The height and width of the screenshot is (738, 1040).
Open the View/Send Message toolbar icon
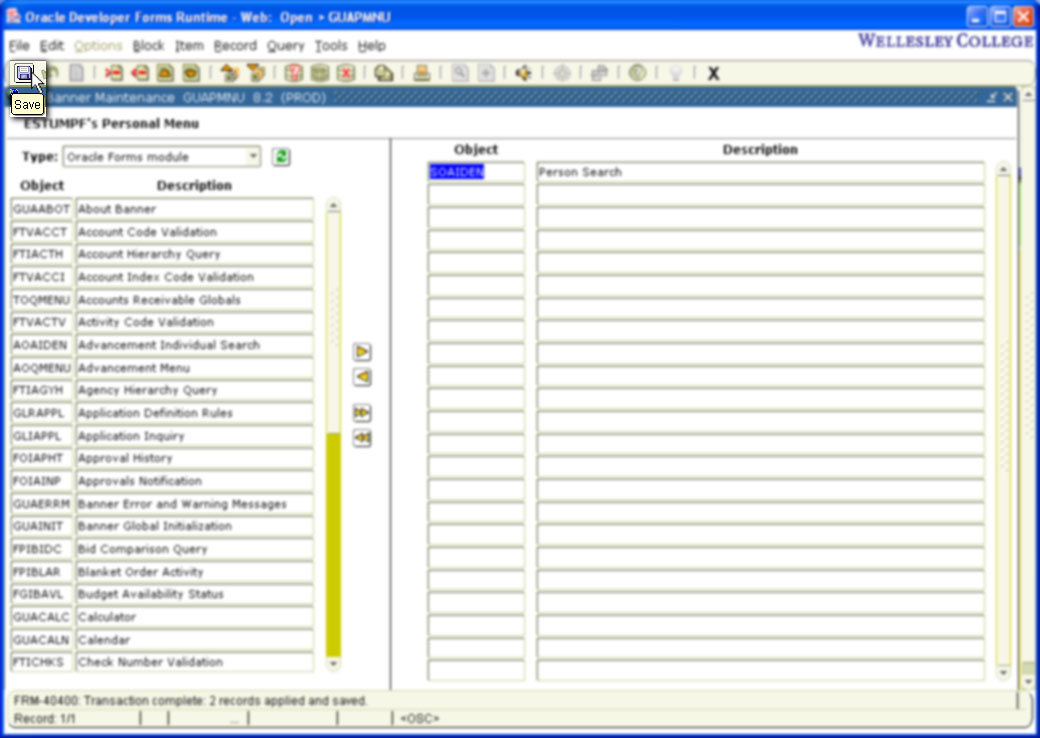383,73
